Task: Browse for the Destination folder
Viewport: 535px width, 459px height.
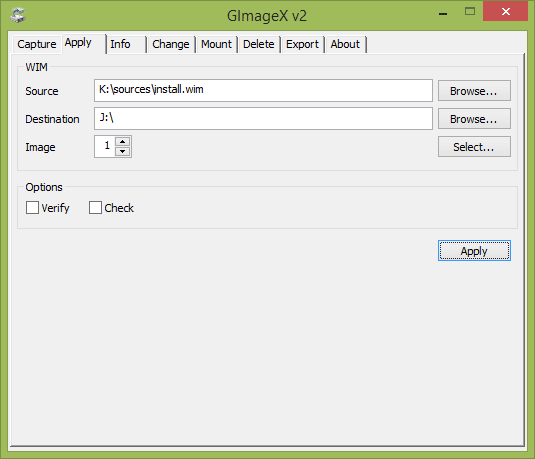Action: (474, 119)
